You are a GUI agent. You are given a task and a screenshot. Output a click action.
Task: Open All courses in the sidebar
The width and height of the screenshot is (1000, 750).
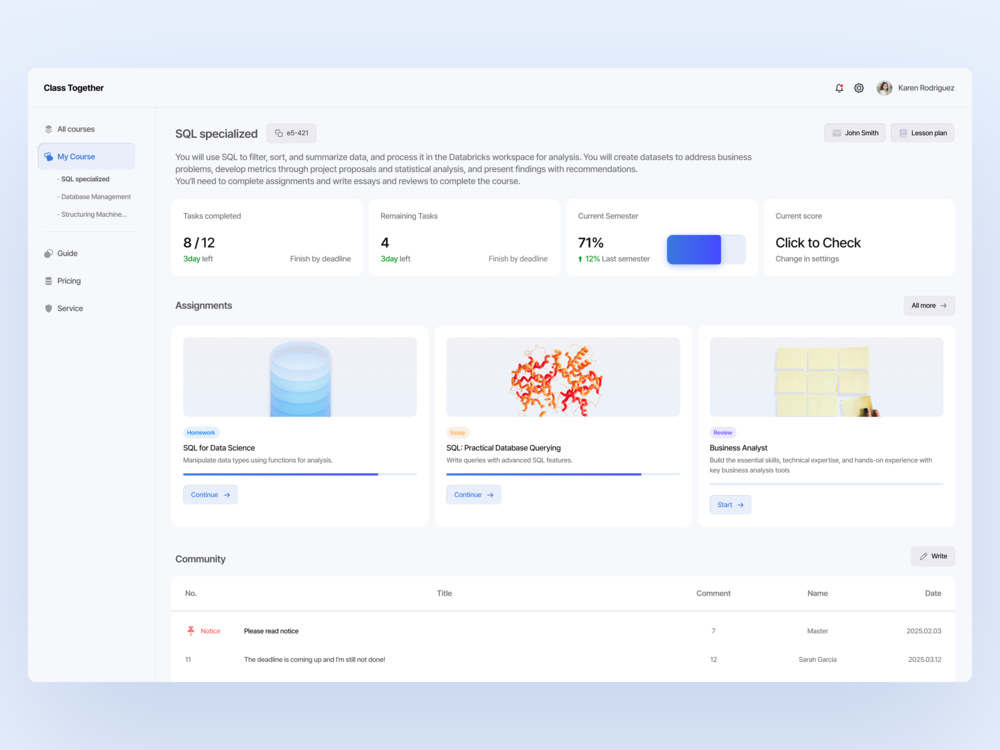[x=76, y=129]
